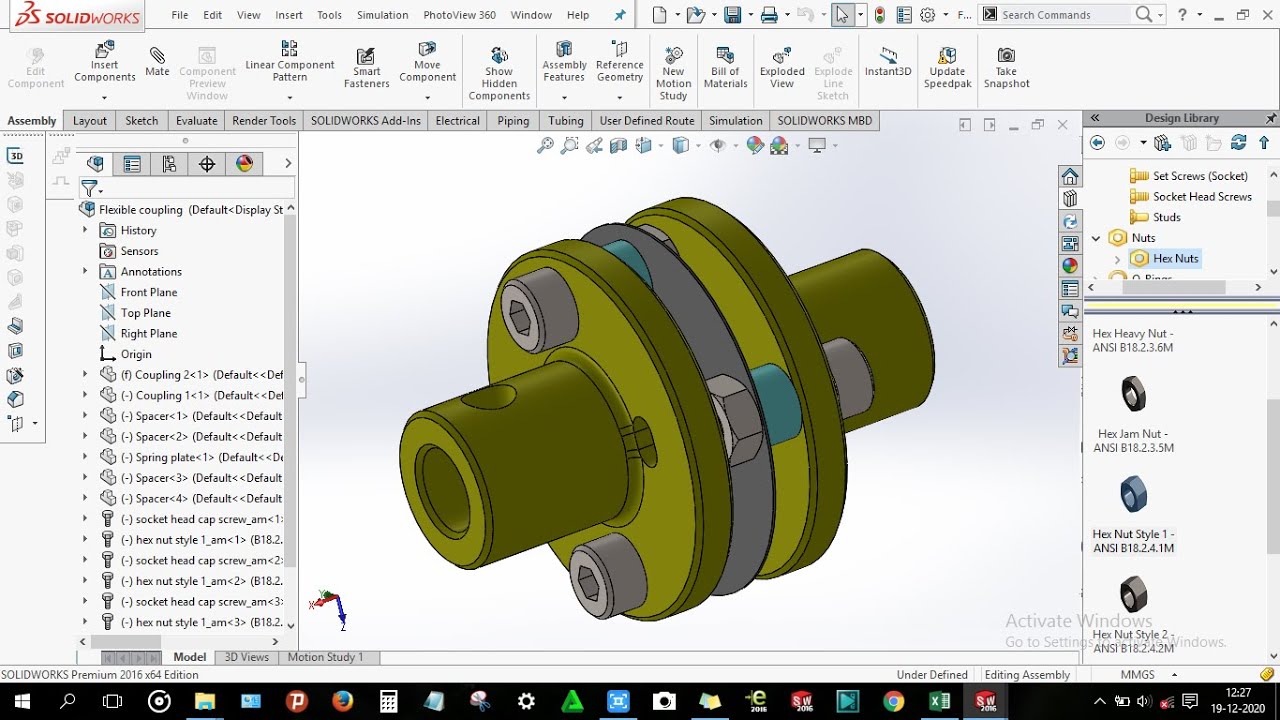Switch to 3D Views tab
This screenshot has height=720, width=1280.
[x=246, y=657]
